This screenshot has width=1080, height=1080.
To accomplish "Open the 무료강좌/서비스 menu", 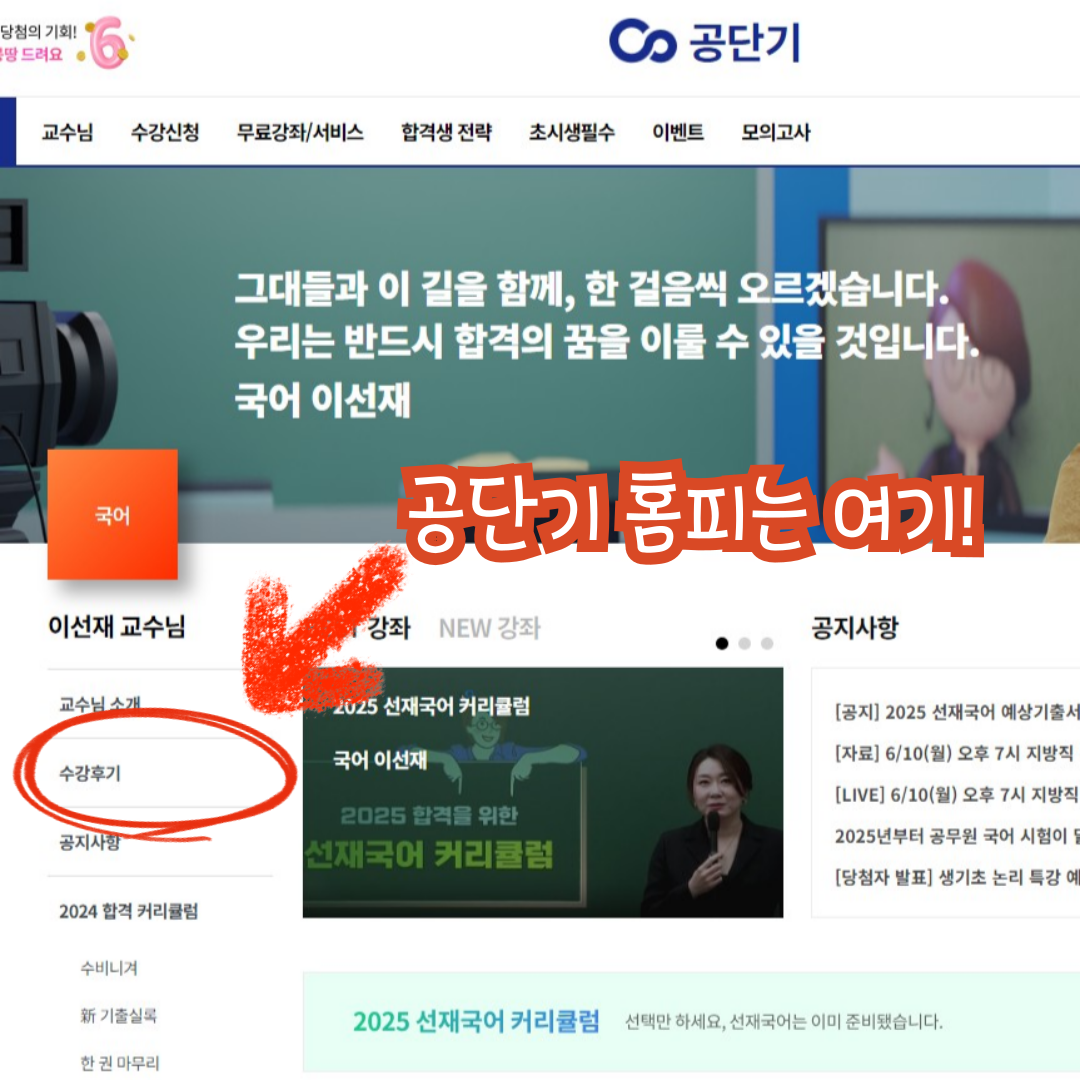I will pyautogui.click(x=300, y=132).
